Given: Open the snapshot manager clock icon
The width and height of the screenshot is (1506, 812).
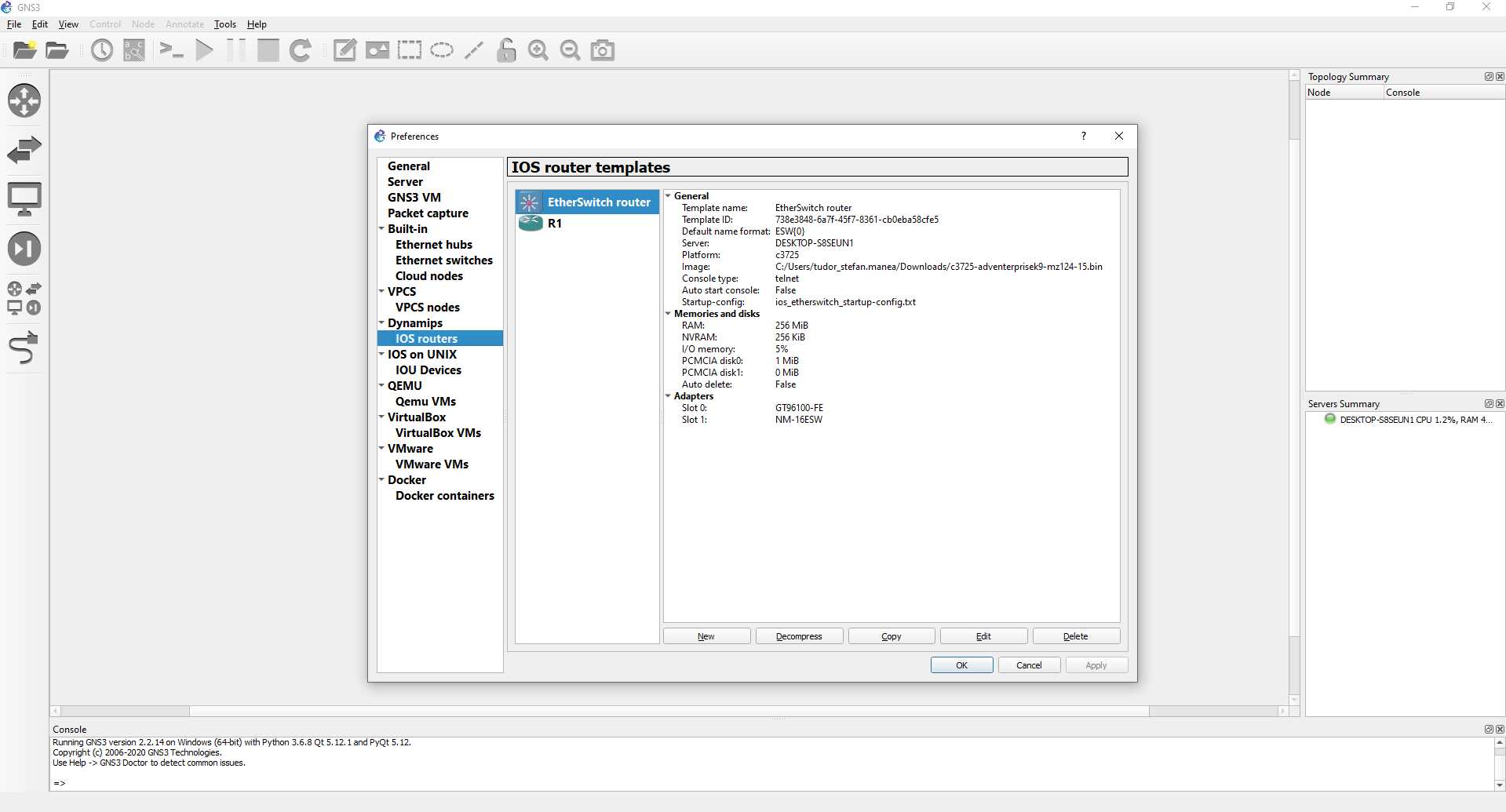Looking at the screenshot, I should point(101,49).
